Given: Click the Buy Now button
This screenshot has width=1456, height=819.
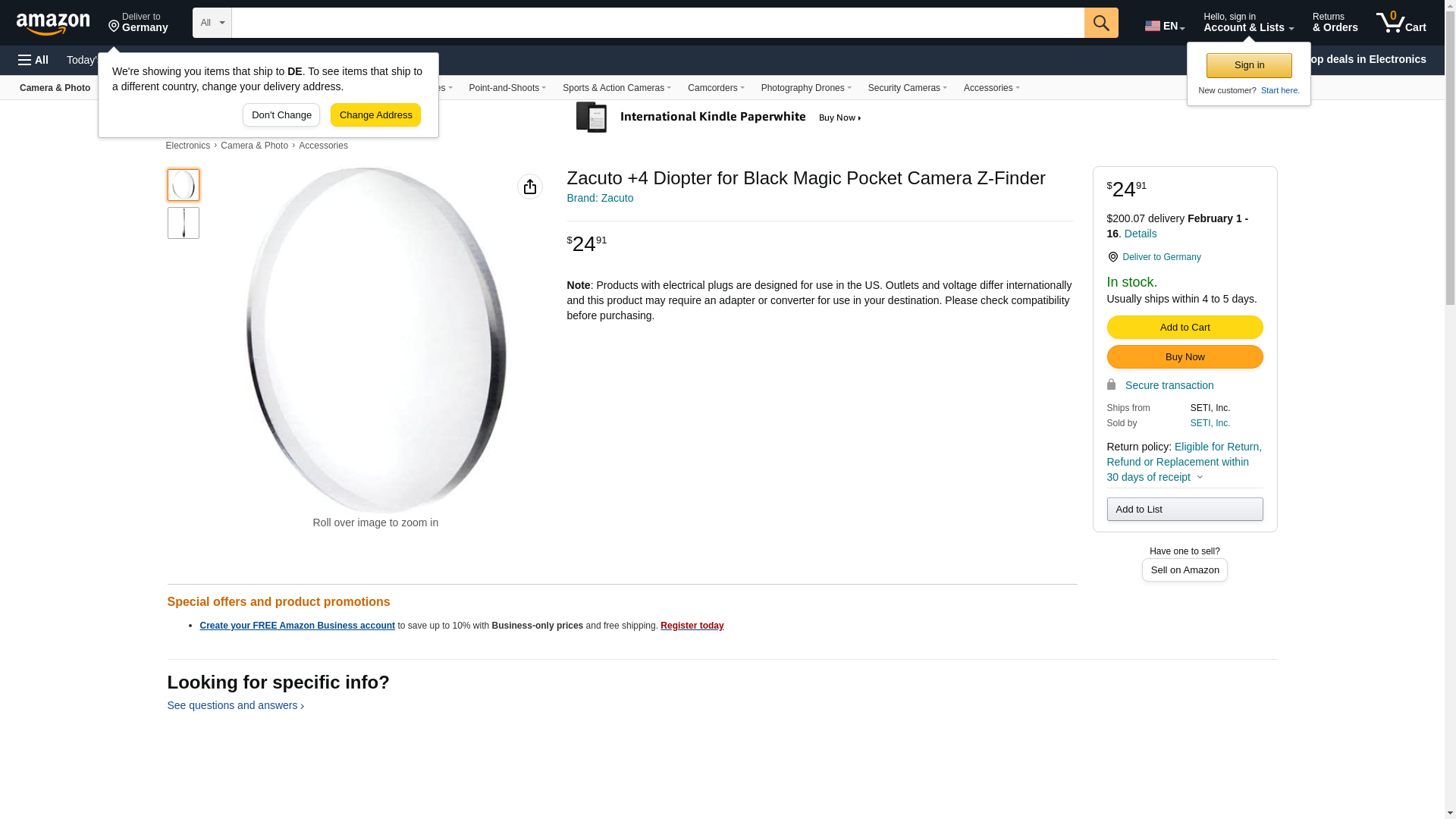Looking at the screenshot, I should click(x=1185, y=357).
